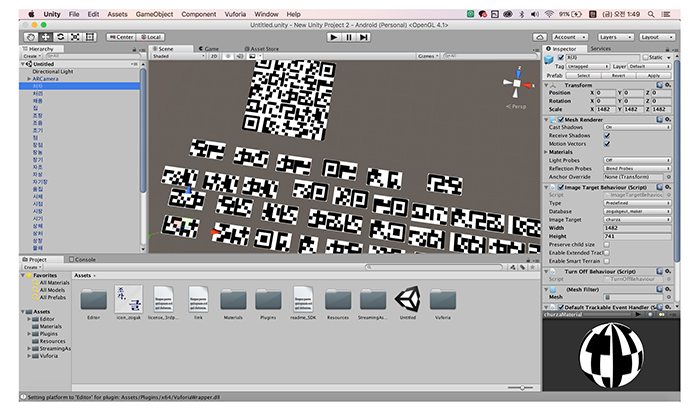
Task: Click the scene orientation gizmo
Action: coord(517,83)
